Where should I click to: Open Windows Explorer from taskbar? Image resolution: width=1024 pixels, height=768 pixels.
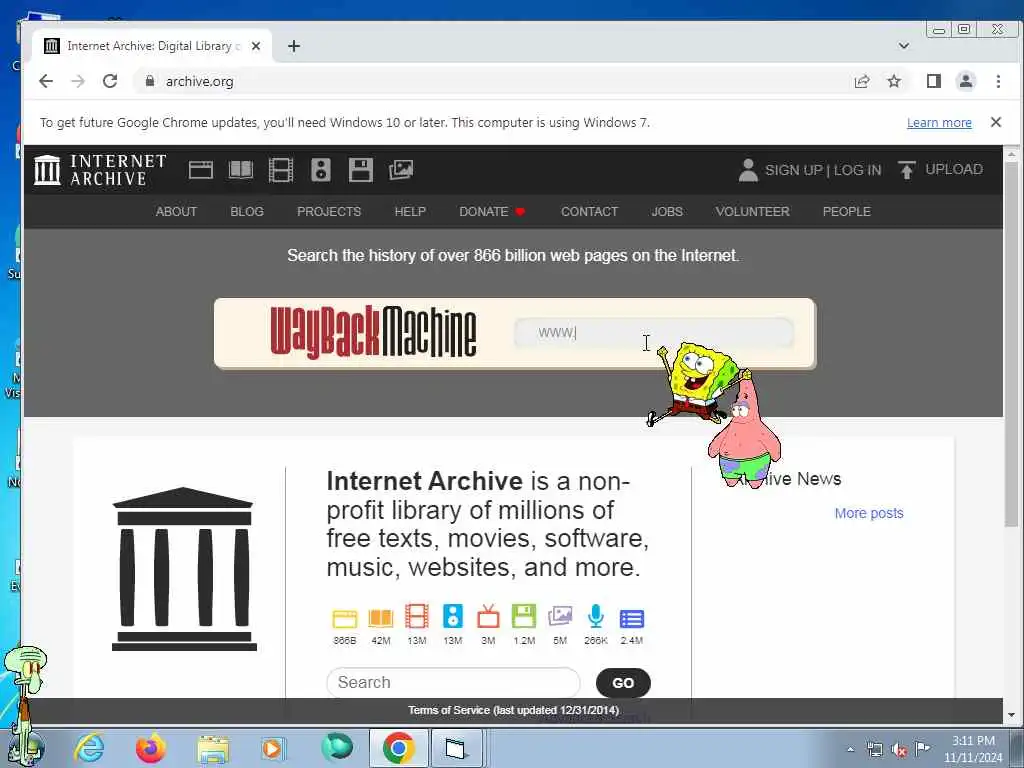213,749
